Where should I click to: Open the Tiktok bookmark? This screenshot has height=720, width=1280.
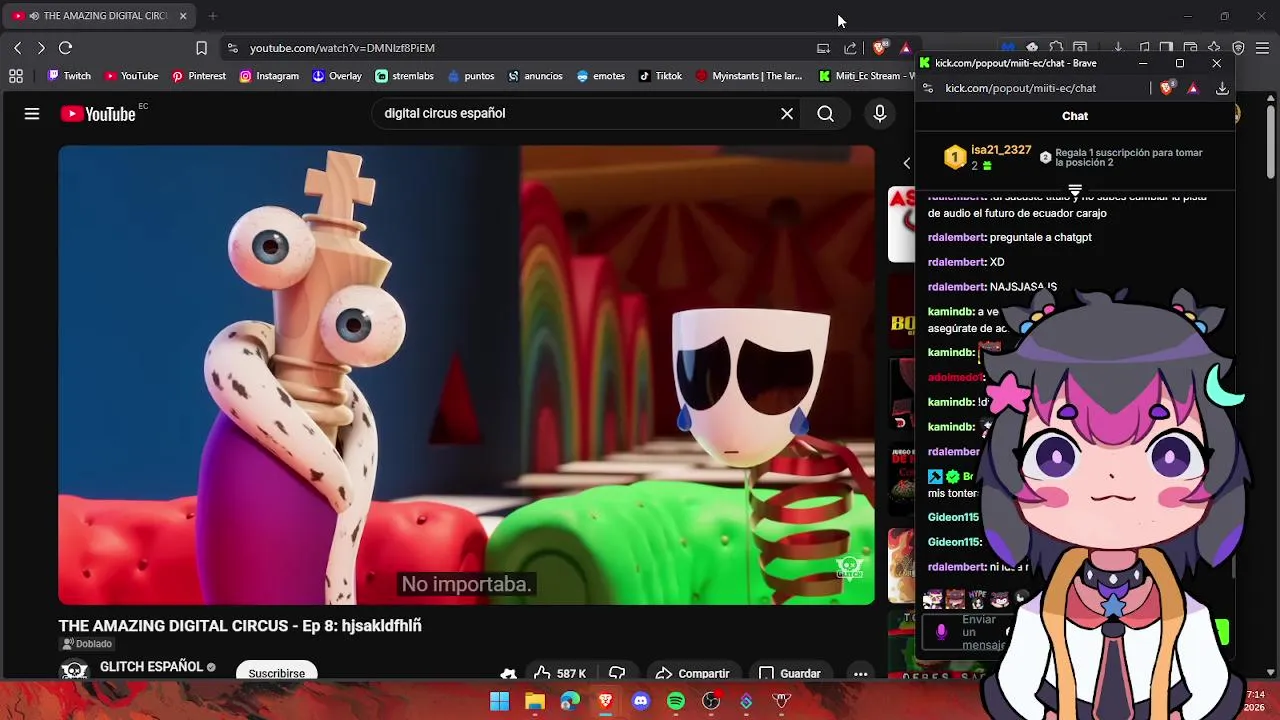pyautogui.click(x=660, y=76)
